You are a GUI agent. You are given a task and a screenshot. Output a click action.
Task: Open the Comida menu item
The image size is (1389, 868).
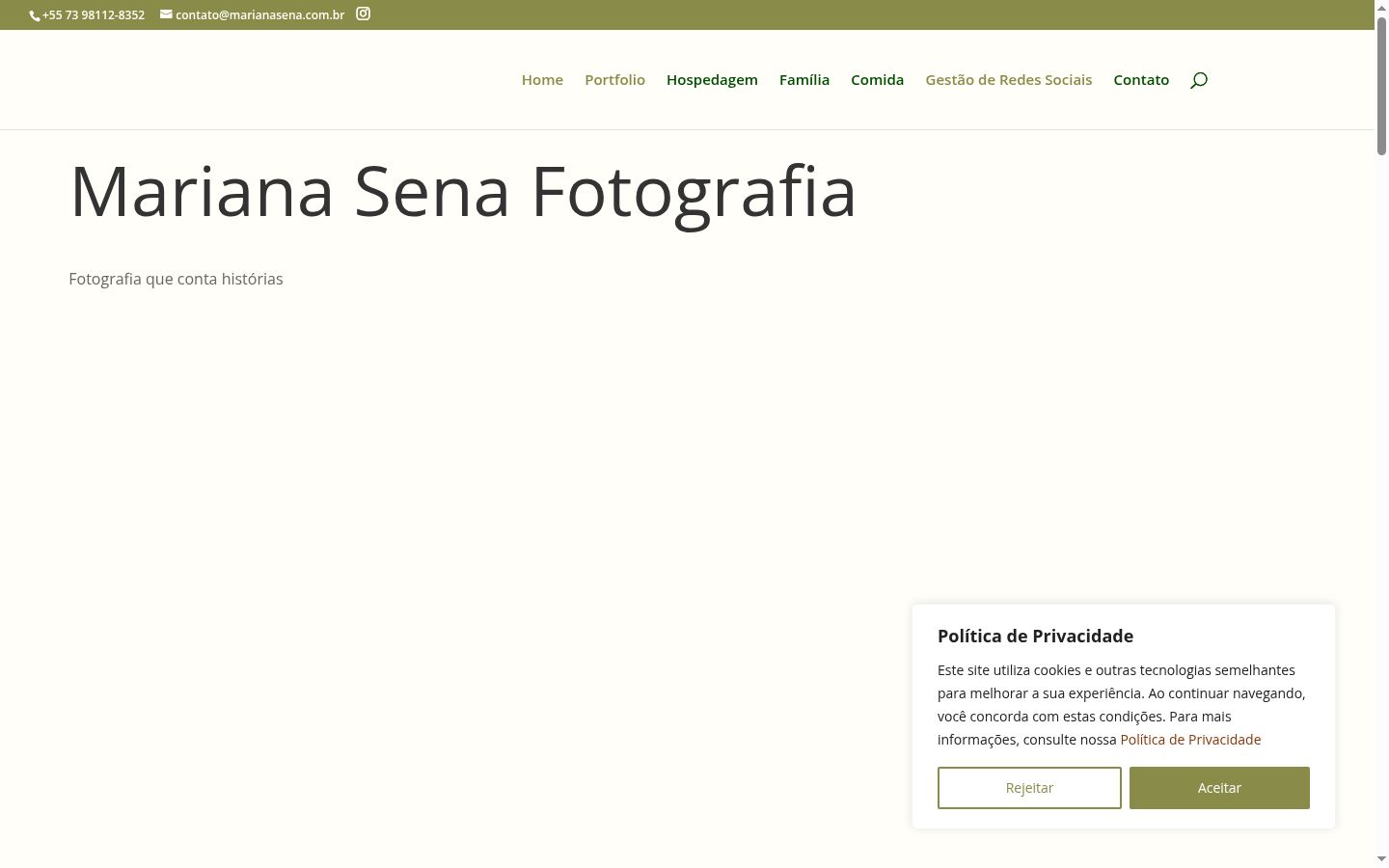[x=877, y=80]
